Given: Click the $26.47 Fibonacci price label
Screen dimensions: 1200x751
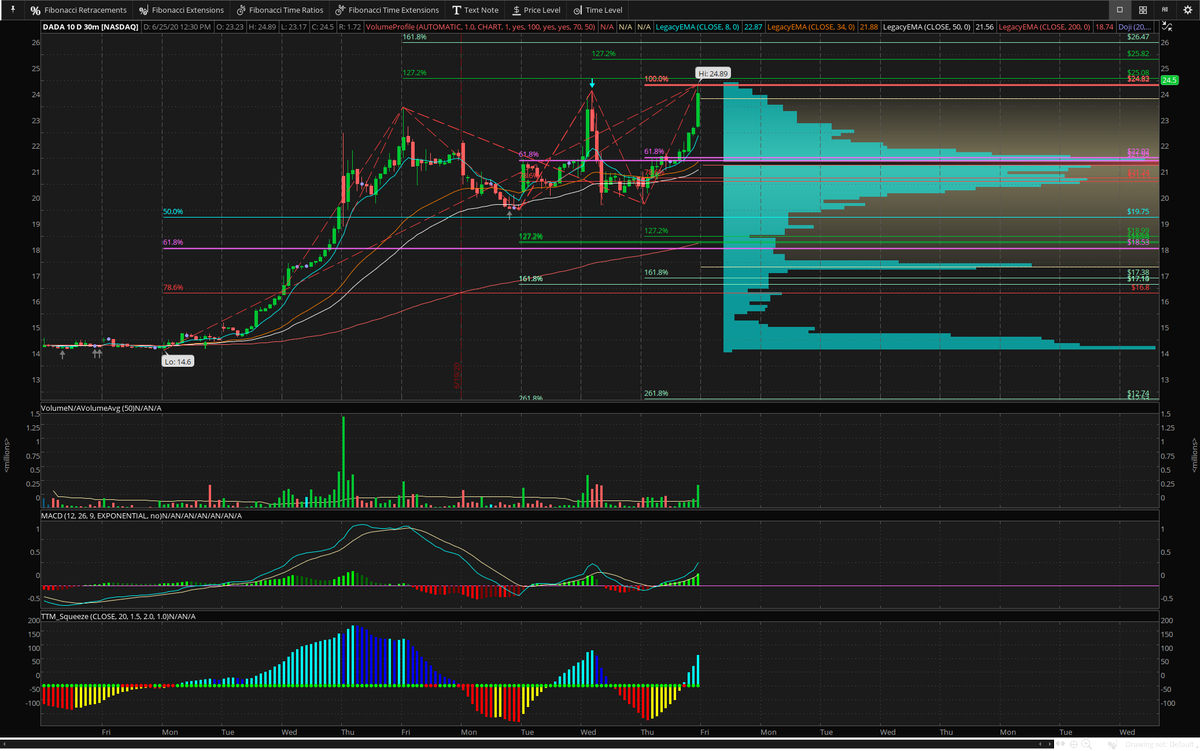Looking at the screenshot, I should tap(1138, 36).
